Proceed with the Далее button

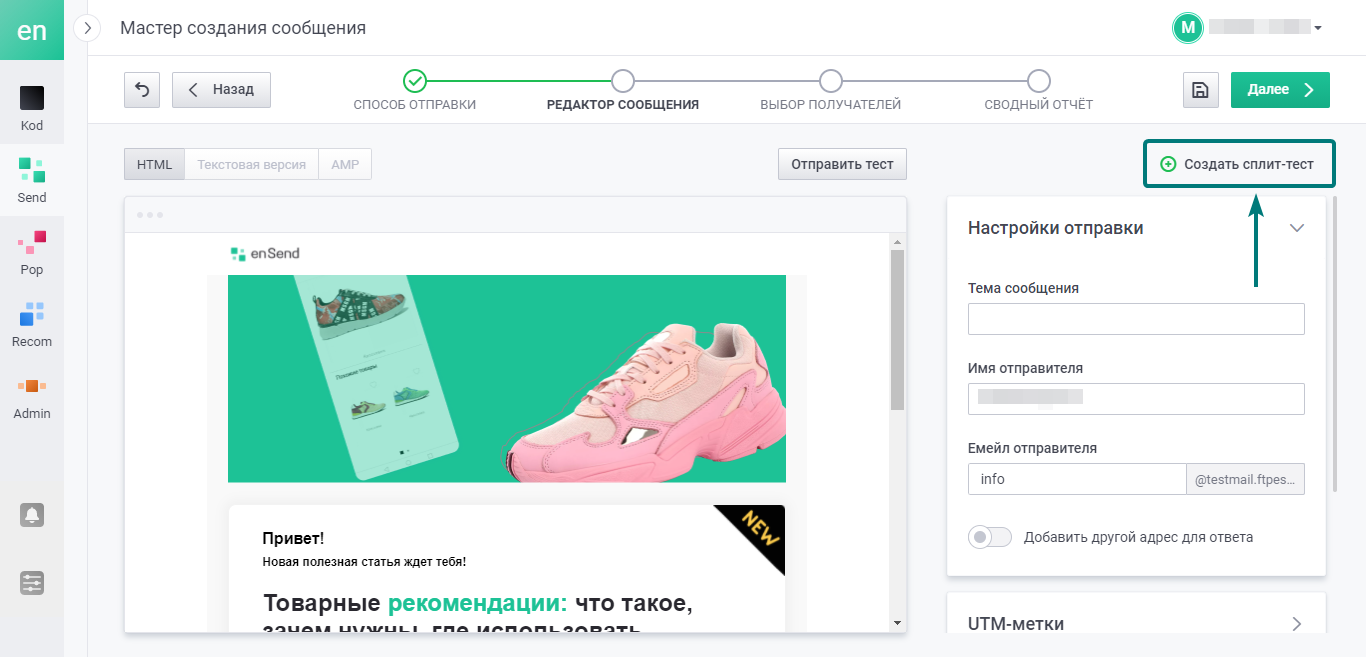[x=1280, y=89]
